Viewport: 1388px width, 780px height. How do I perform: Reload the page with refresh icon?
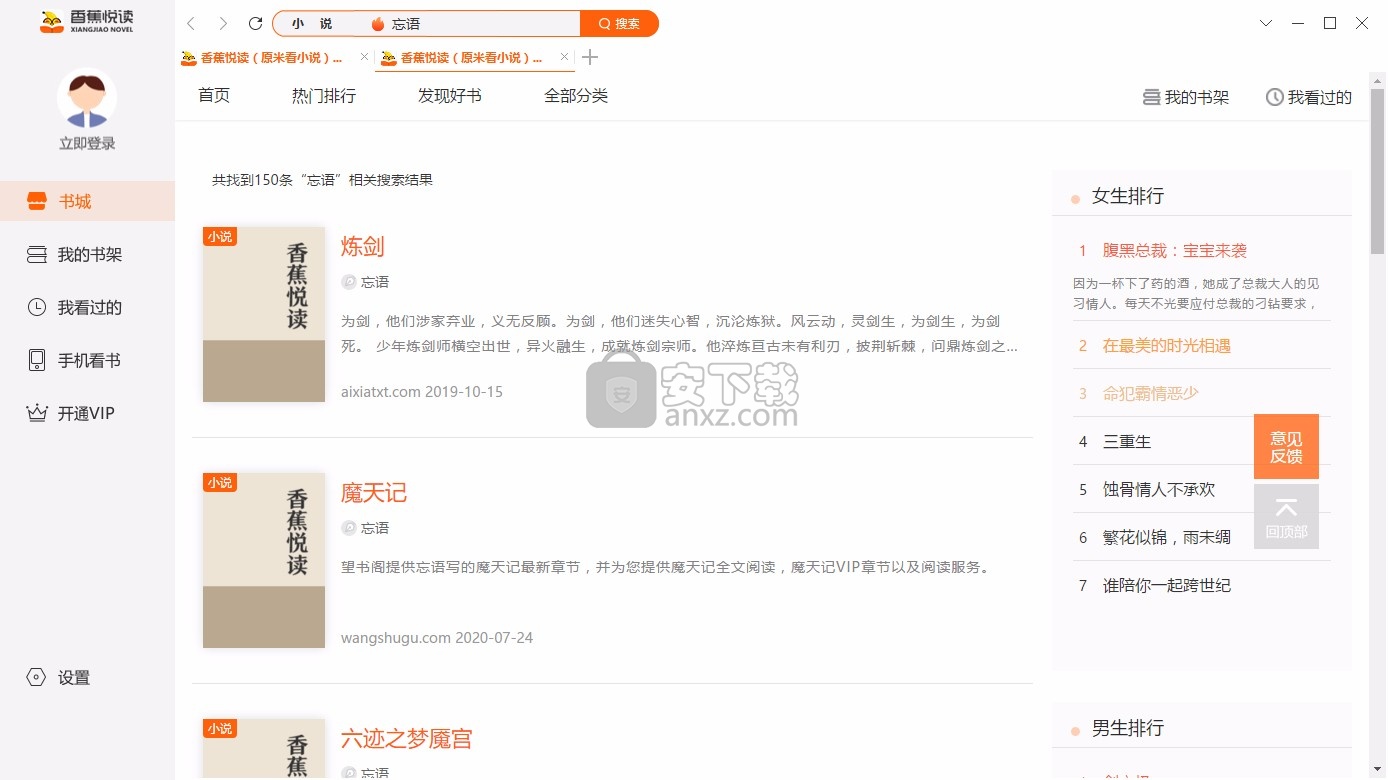(255, 23)
